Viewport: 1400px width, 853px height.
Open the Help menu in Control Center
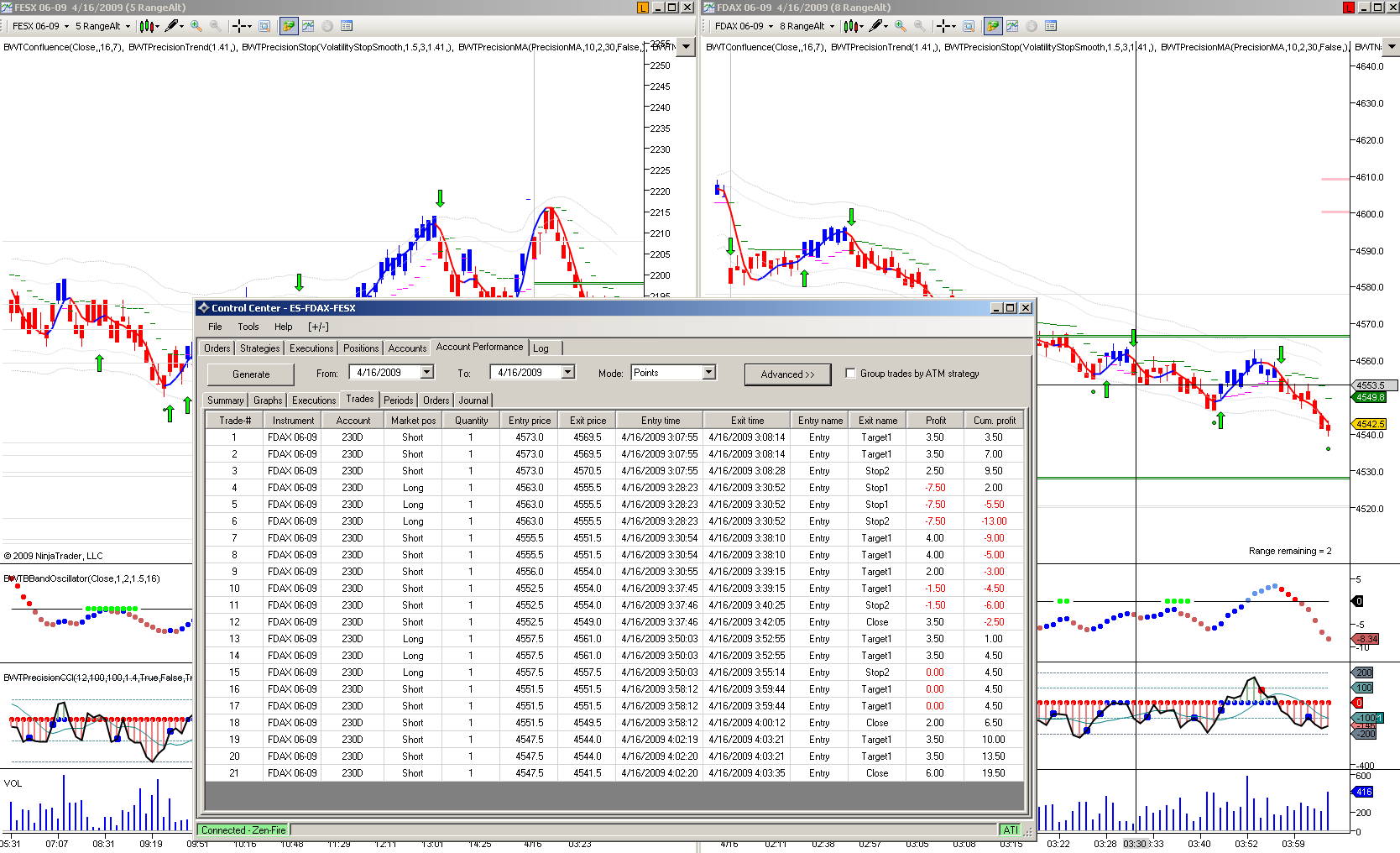[284, 327]
